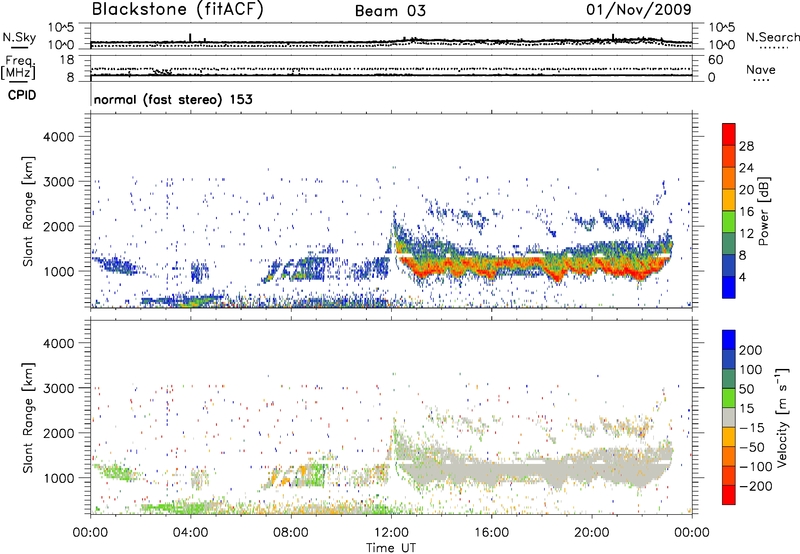
Task: Click the 16:00 time axis label
Action: pos(491,533)
